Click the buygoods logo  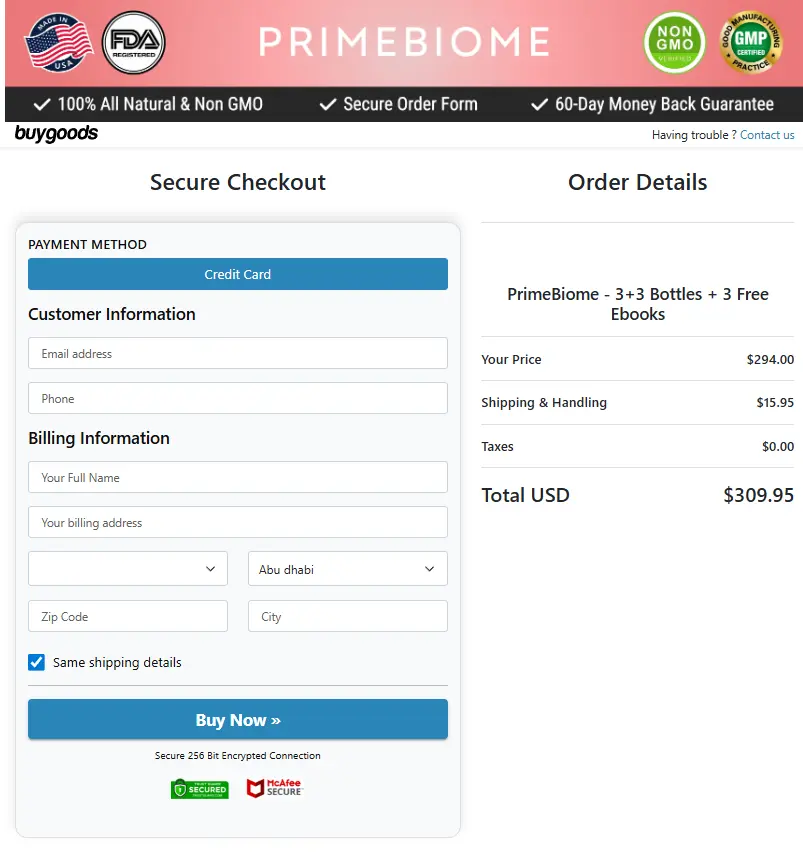click(57, 133)
